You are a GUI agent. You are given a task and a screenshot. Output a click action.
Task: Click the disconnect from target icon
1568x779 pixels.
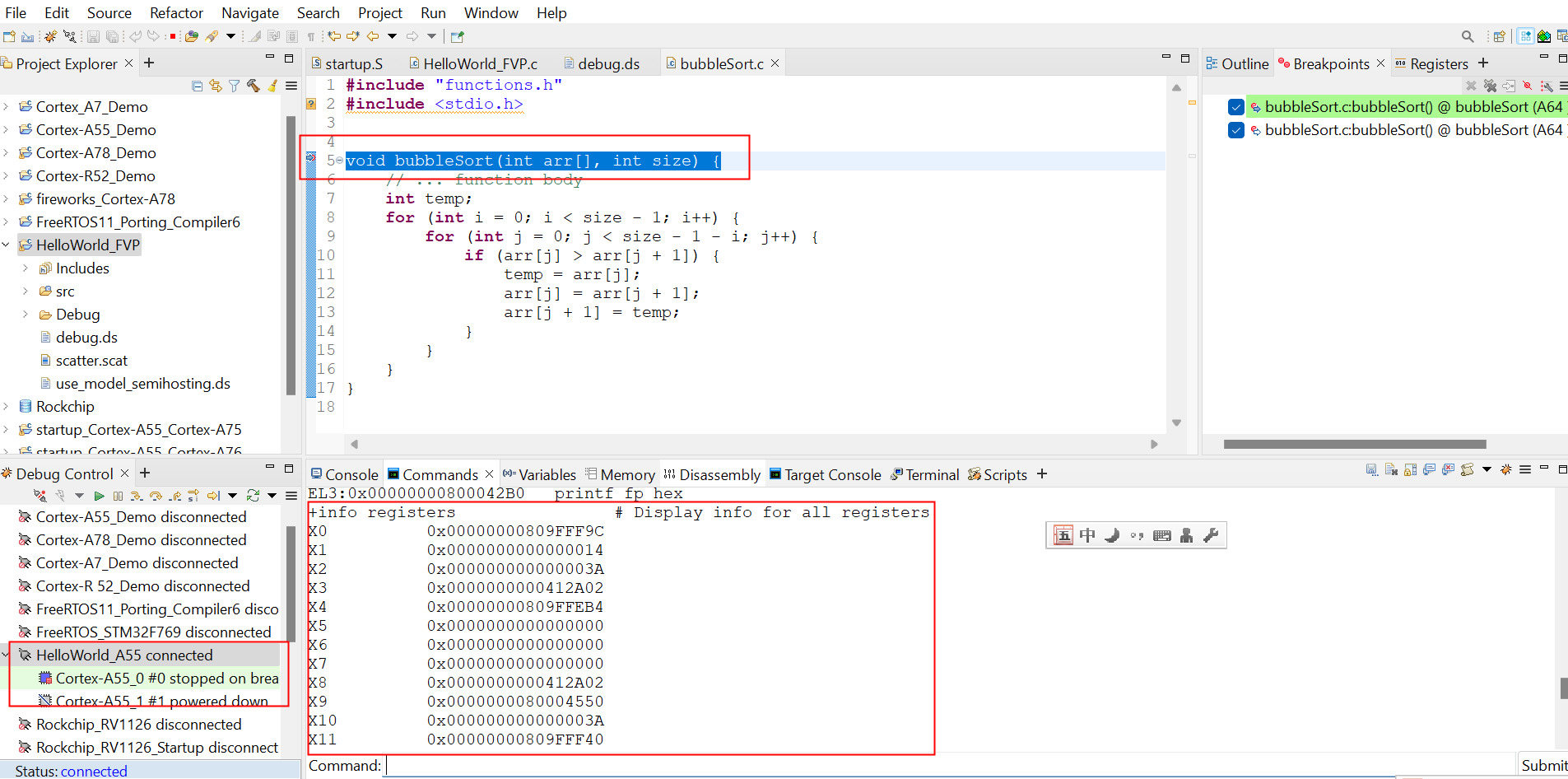[40, 496]
